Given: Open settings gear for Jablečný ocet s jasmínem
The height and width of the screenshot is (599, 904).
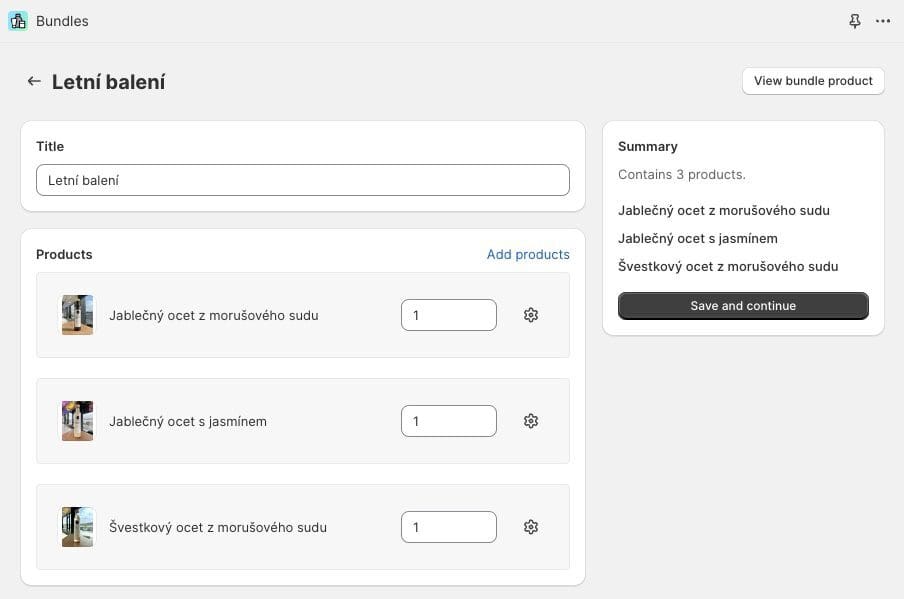Looking at the screenshot, I should (531, 421).
